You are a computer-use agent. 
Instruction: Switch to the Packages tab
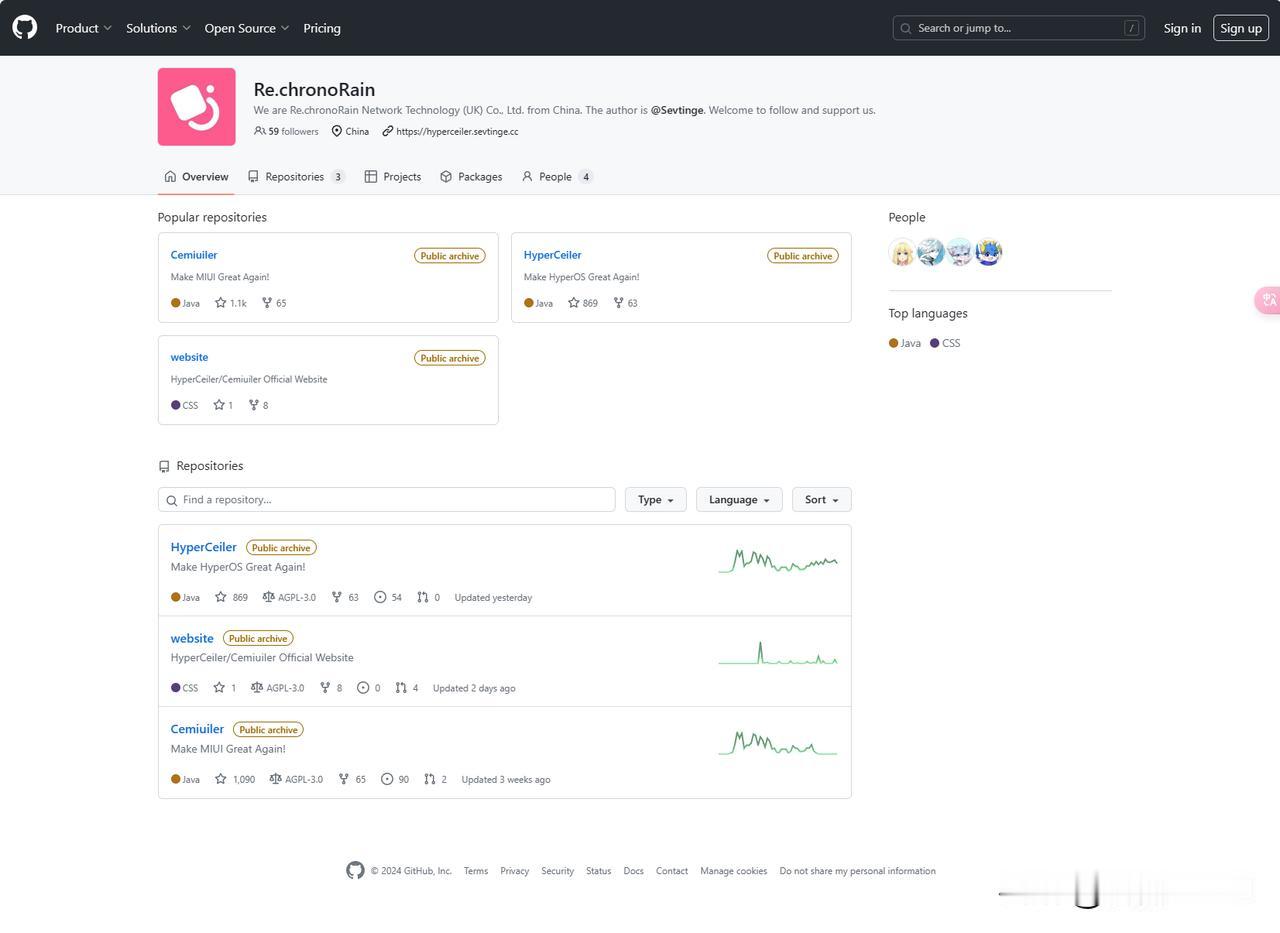coord(471,177)
